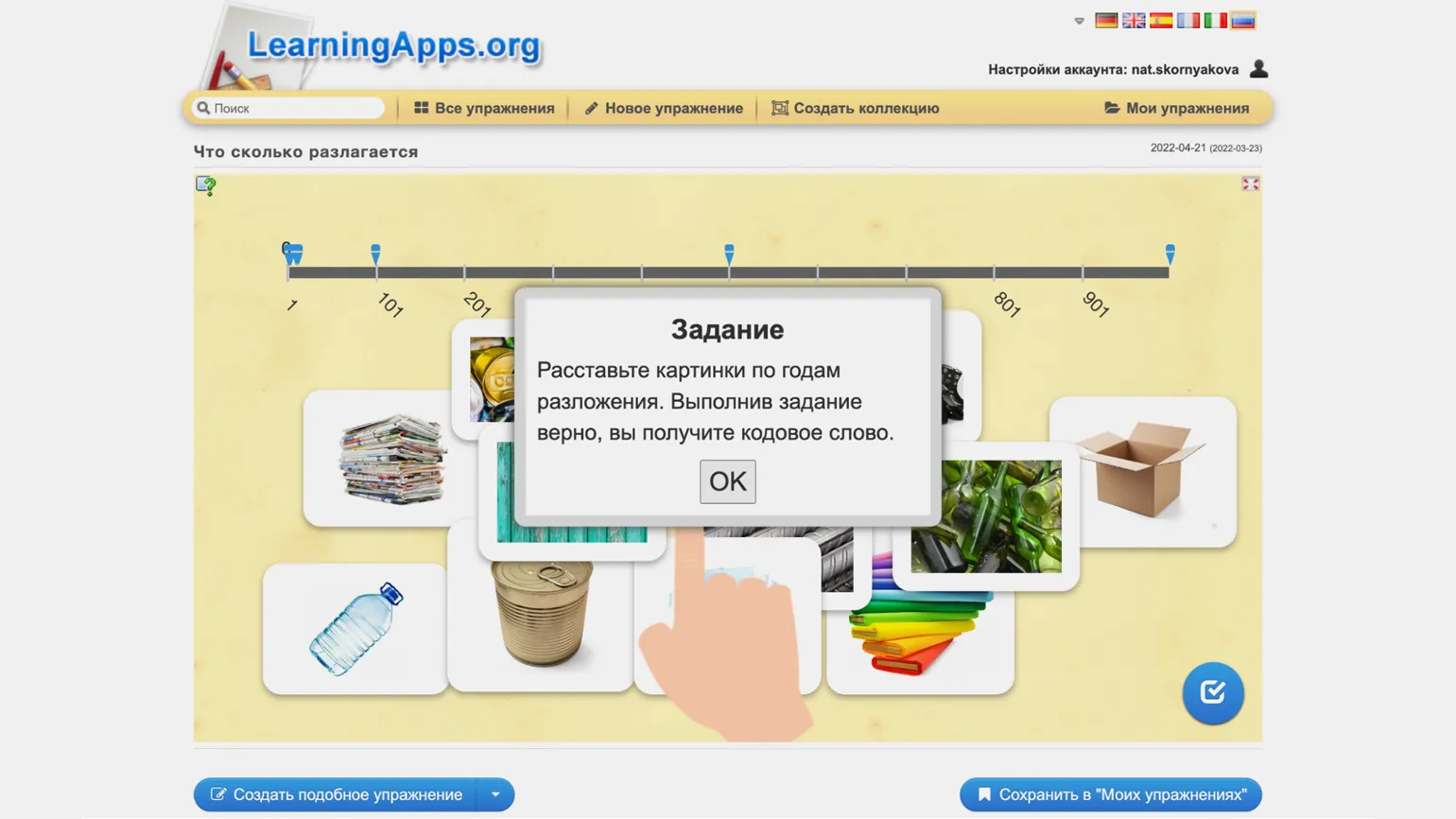The width and height of the screenshot is (1456, 819).
Task: Open dropdown next to Создать подобное упражнение
Action: pos(495,794)
